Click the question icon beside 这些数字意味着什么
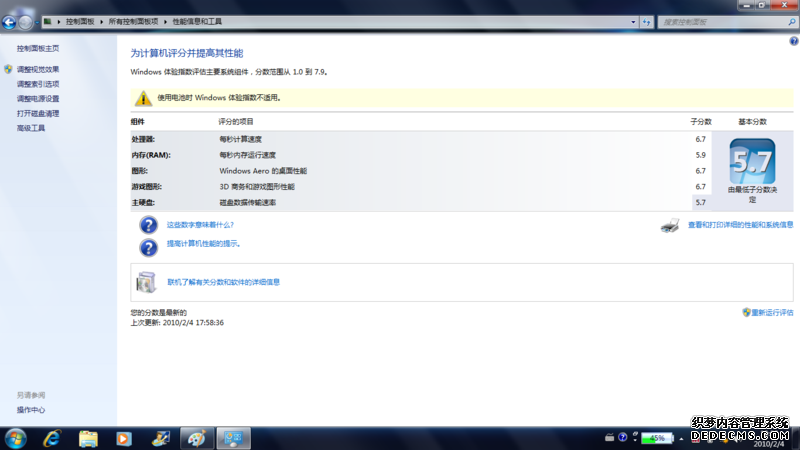The width and height of the screenshot is (800, 450). click(148, 225)
